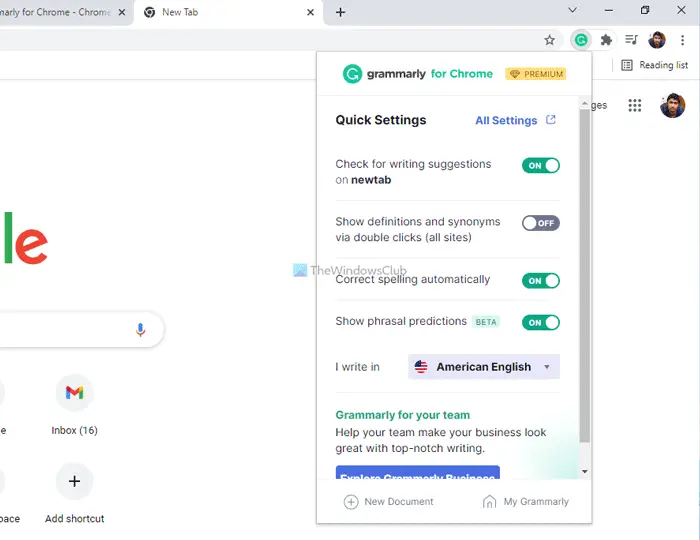Image resolution: width=700 pixels, height=540 pixels.
Task: Toggle Correct spelling automatically
Action: click(x=541, y=281)
